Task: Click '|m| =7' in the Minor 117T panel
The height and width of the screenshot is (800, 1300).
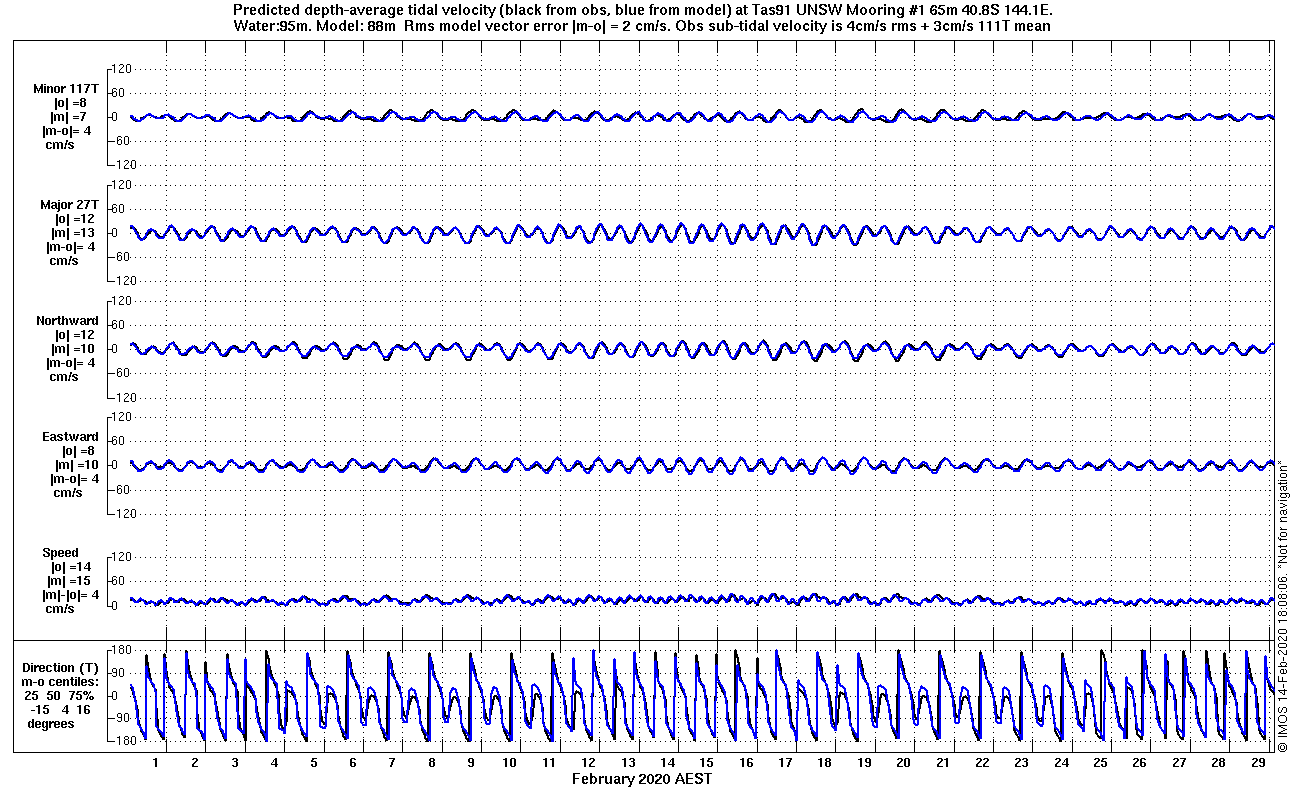Action: coord(69,117)
